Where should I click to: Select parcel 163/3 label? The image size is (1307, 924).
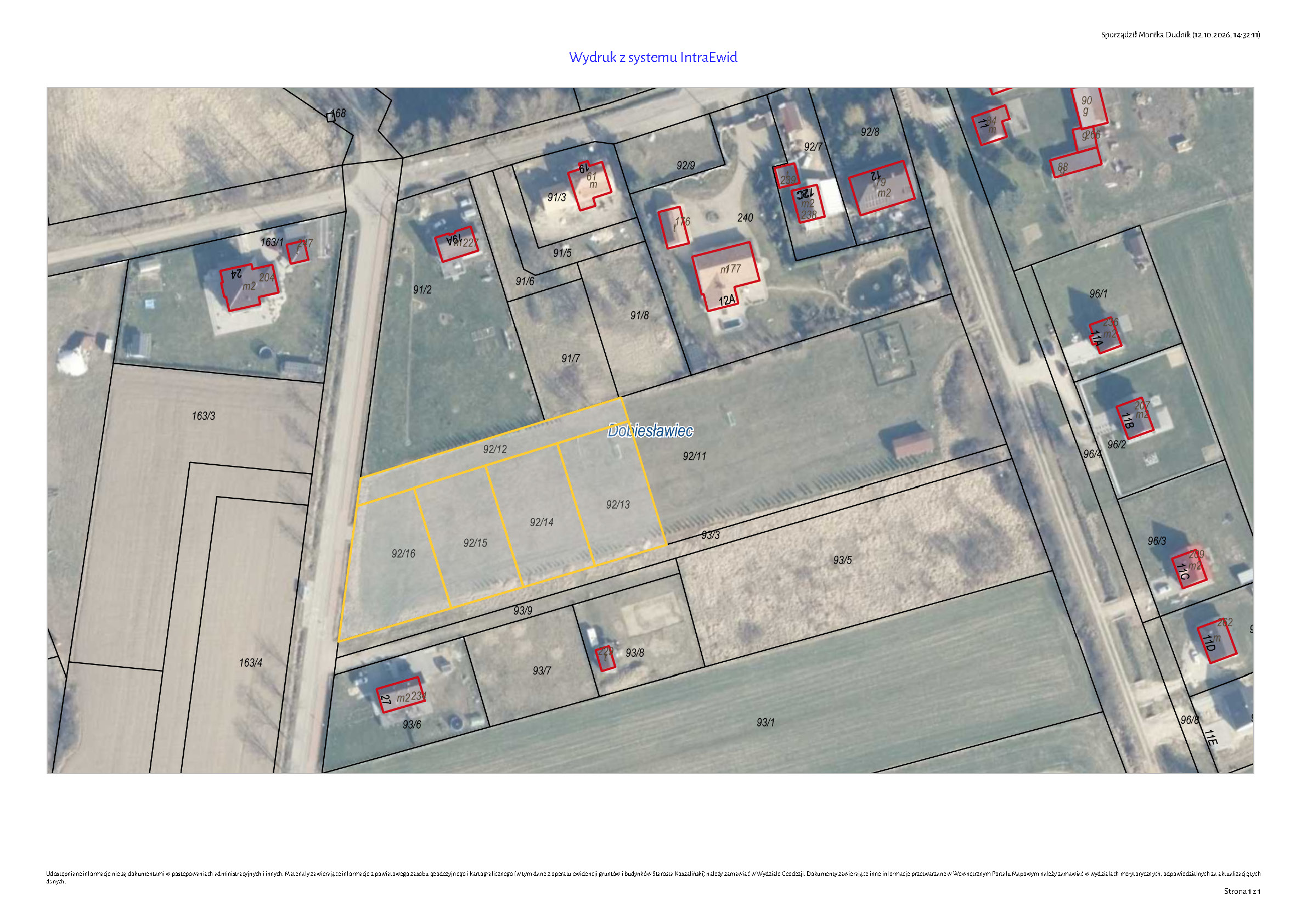[x=203, y=416]
